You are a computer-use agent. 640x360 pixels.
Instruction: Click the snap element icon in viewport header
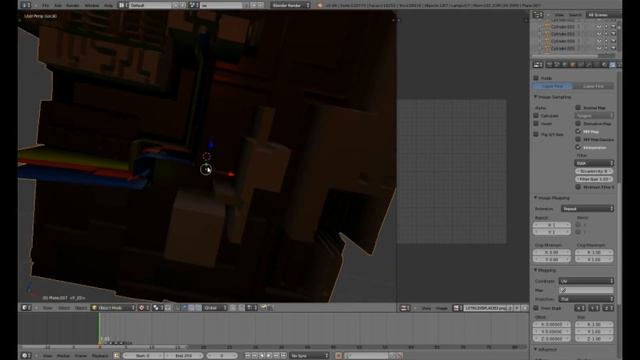pyautogui.click(x=251, y=308)
